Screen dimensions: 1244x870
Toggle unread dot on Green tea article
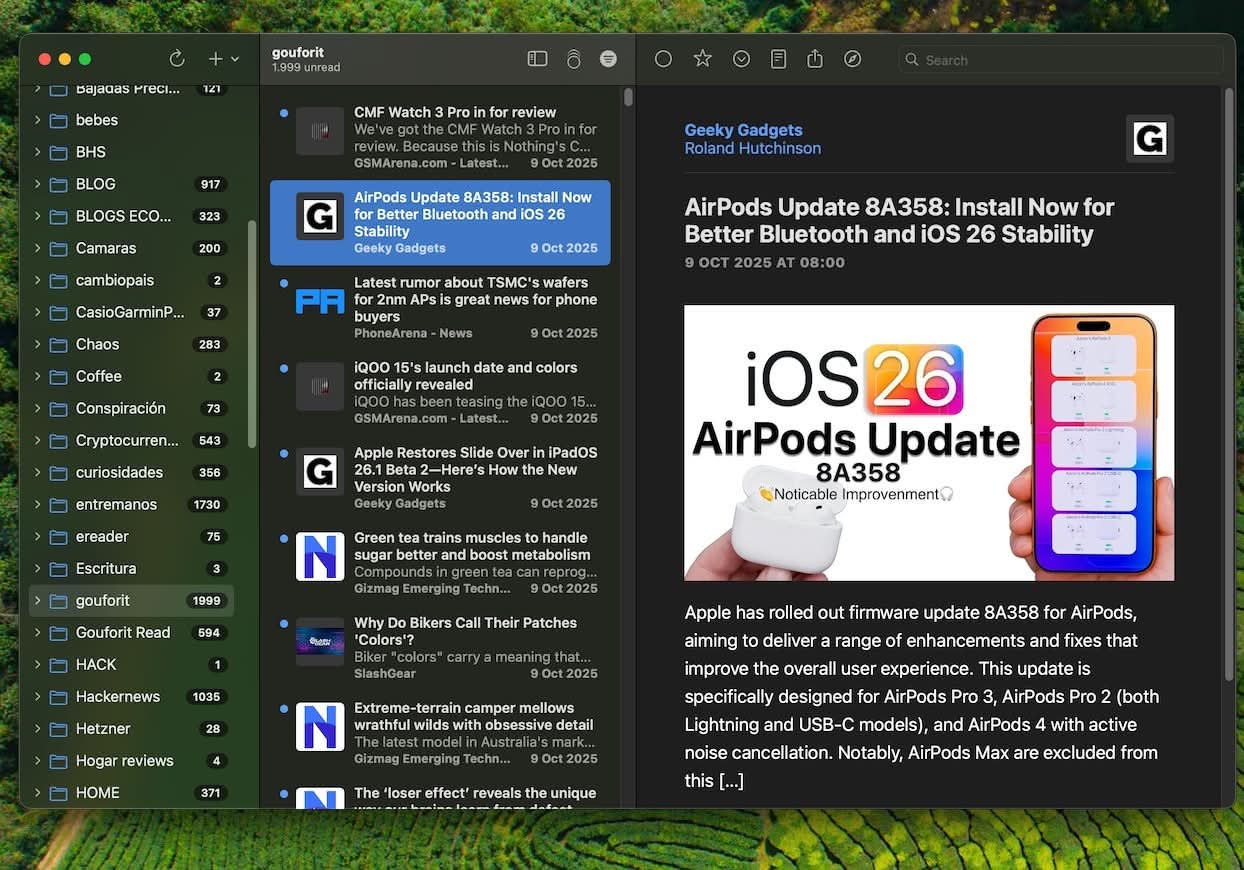click(x=284, y=539)
